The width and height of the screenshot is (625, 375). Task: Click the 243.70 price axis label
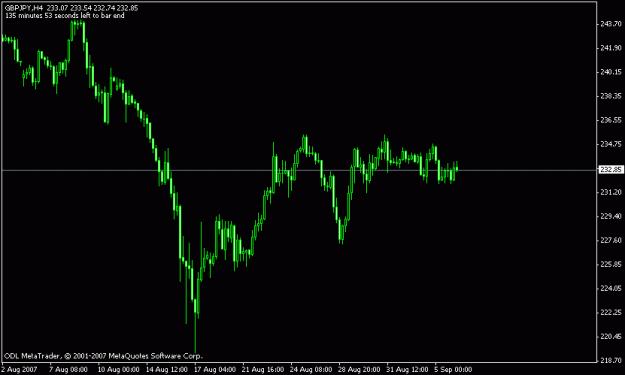click(611, 24)
